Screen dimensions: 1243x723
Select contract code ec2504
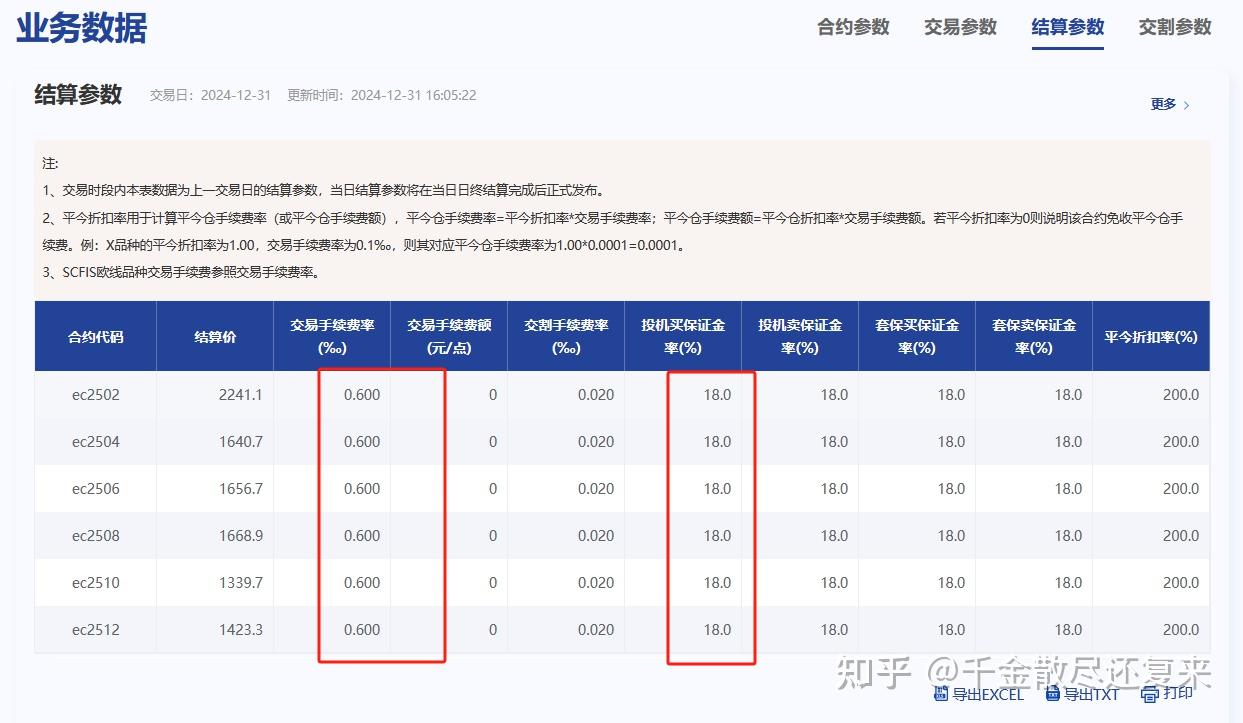(96, 442)
